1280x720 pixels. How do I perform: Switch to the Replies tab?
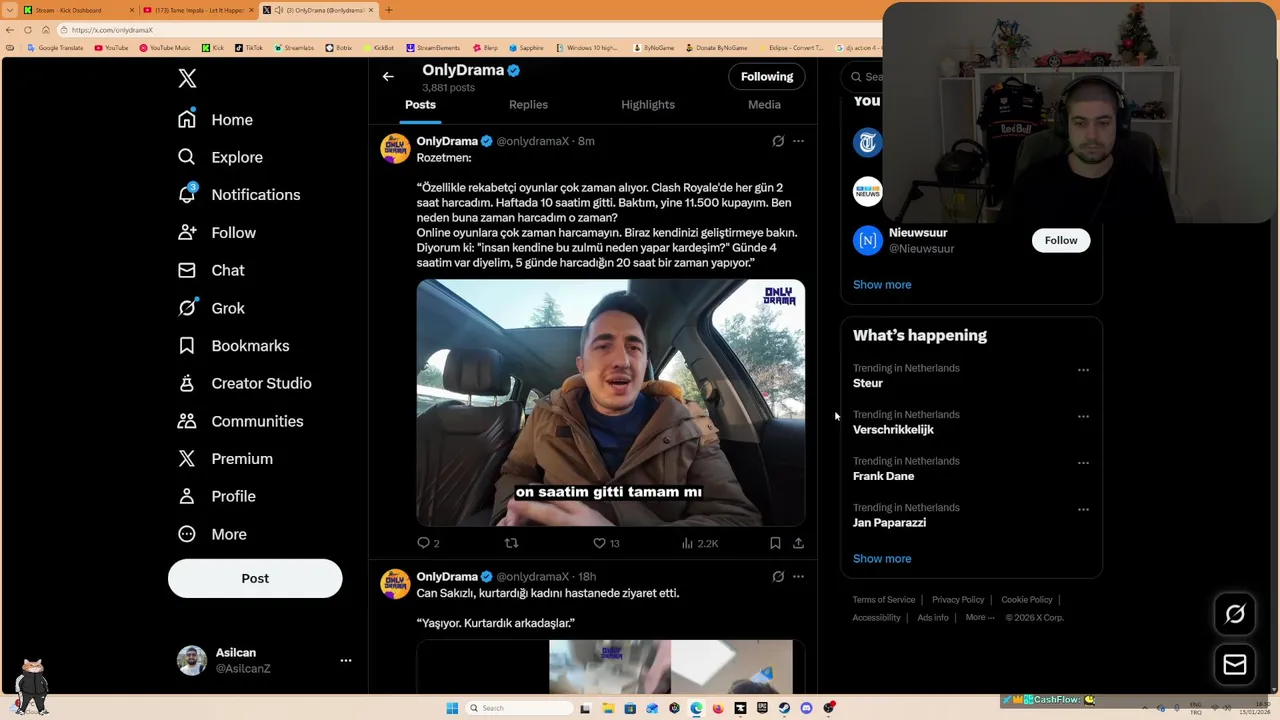pos(528,105)
